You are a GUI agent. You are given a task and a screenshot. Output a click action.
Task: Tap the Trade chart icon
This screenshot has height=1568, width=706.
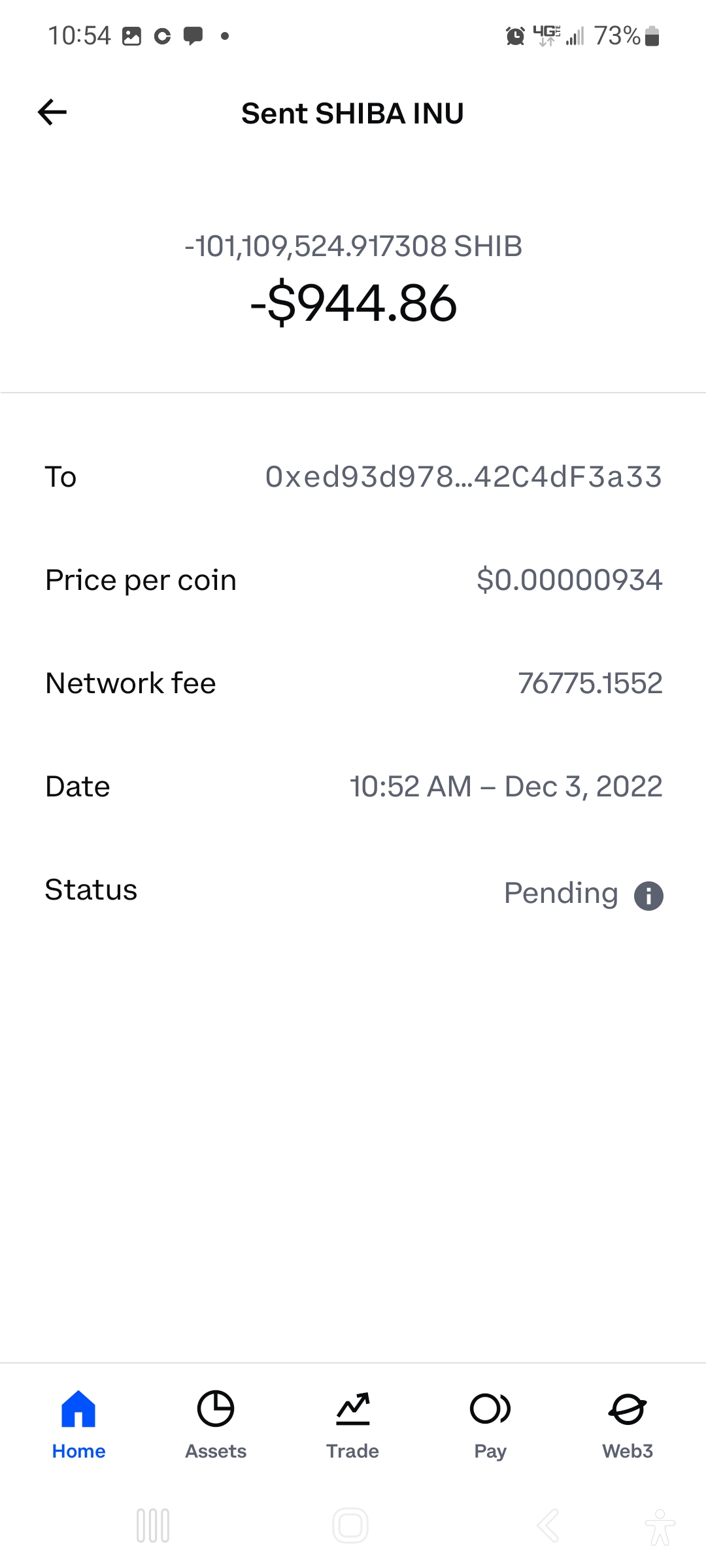353,1408
